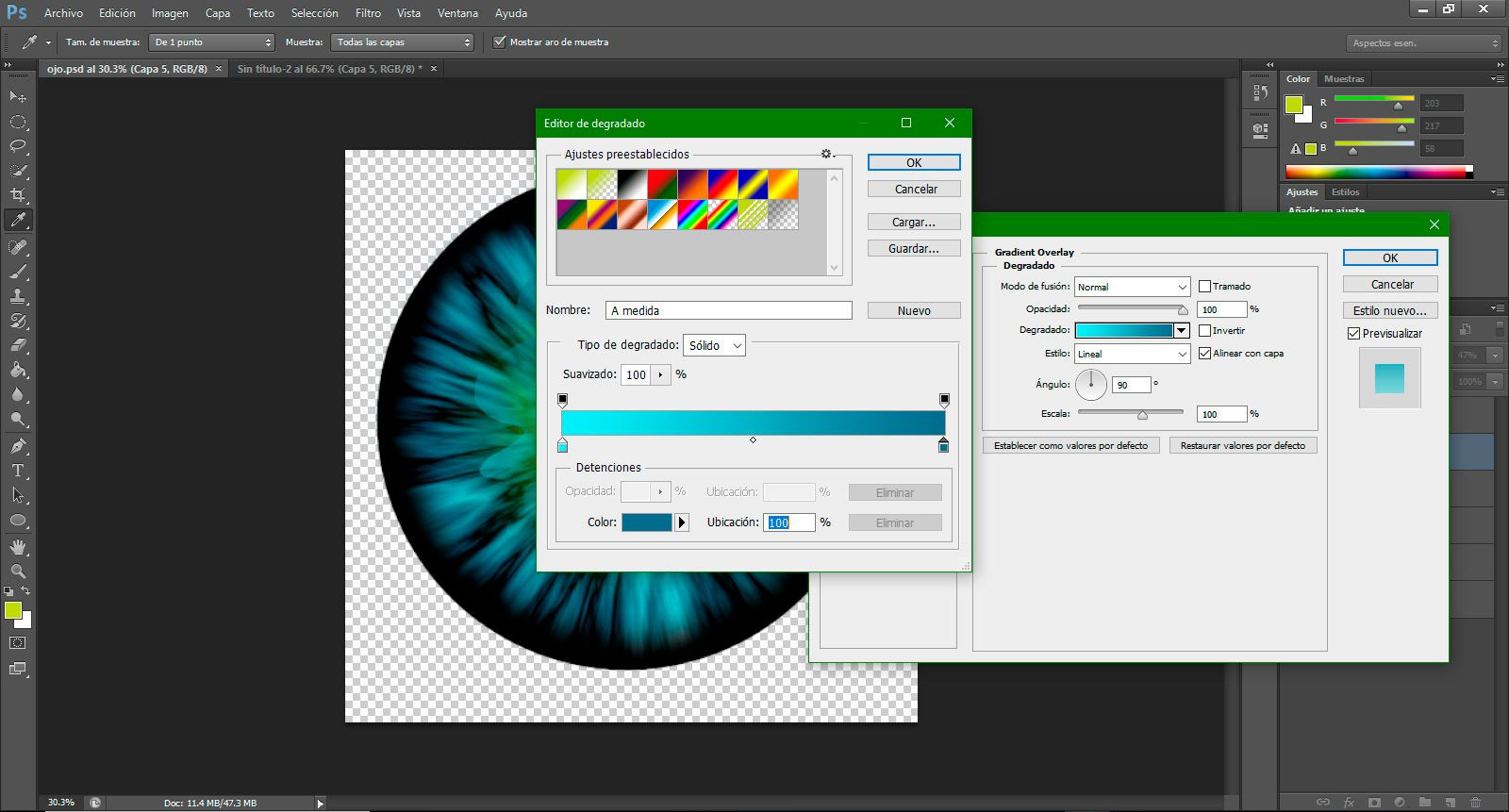Select the Zoom tool
Viewport: 1509px width, 812px height.
click(18, 572)
